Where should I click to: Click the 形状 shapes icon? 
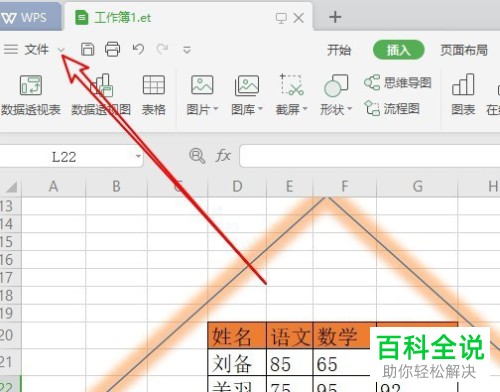[336, 85]
